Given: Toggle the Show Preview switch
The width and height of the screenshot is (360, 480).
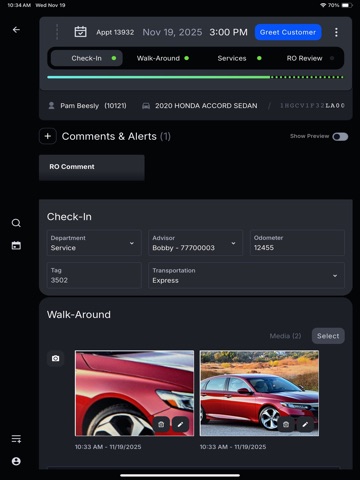Looking at the screenshot, I should click(340, 137).
